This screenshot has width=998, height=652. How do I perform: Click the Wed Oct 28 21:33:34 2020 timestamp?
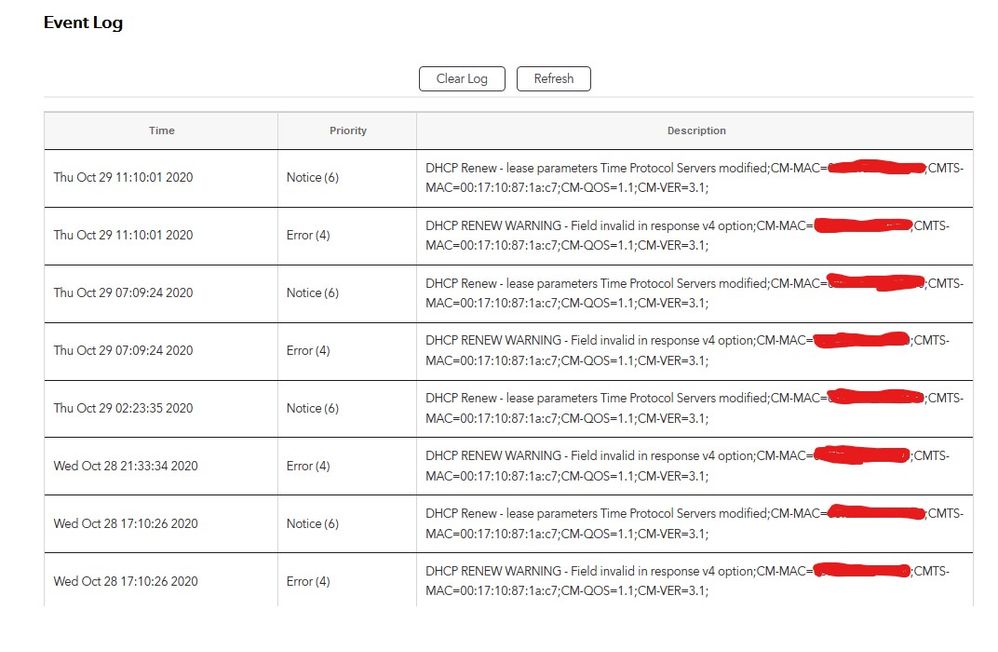point(126,466)
